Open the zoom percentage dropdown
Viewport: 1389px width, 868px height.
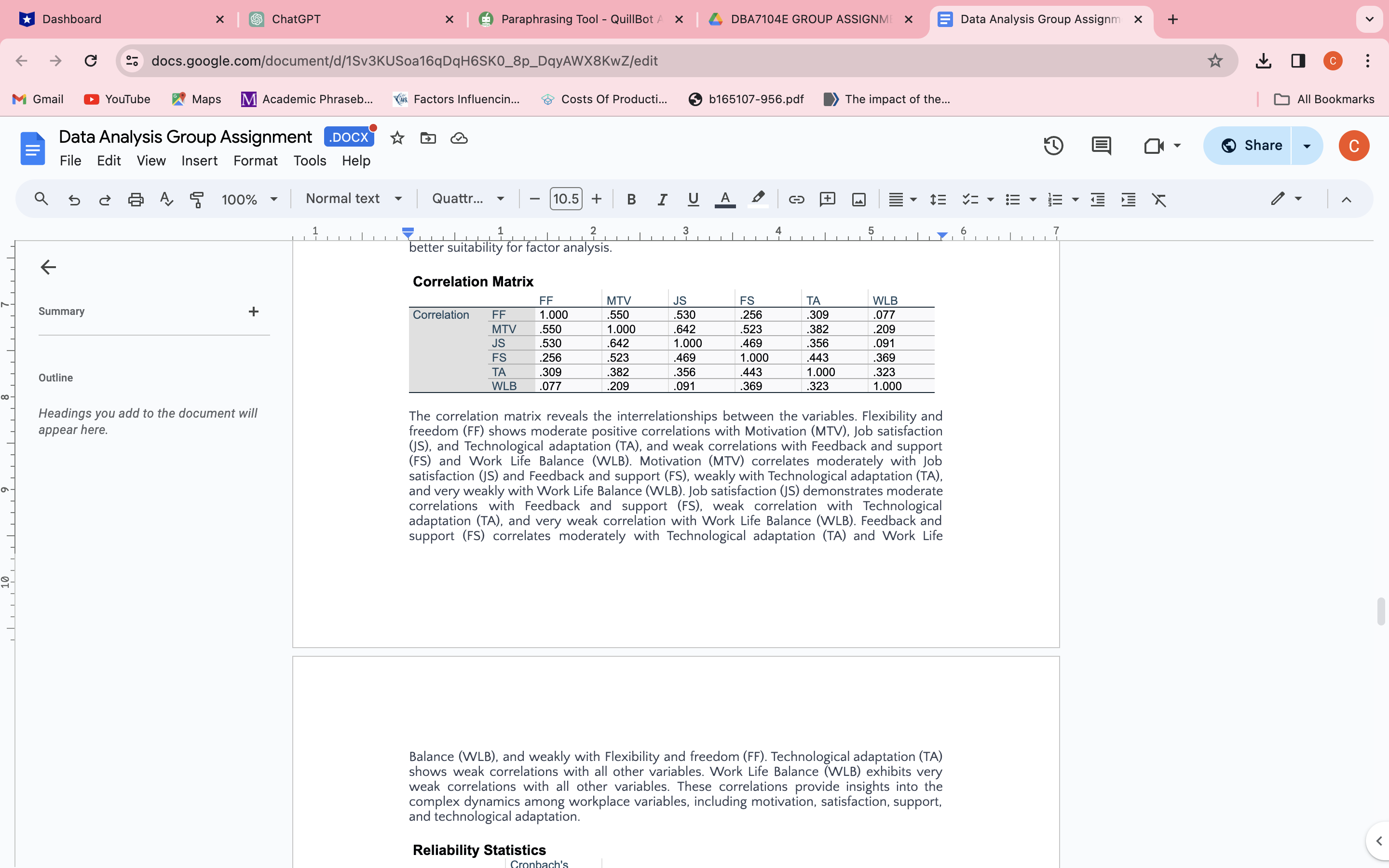tap(248, 199)
